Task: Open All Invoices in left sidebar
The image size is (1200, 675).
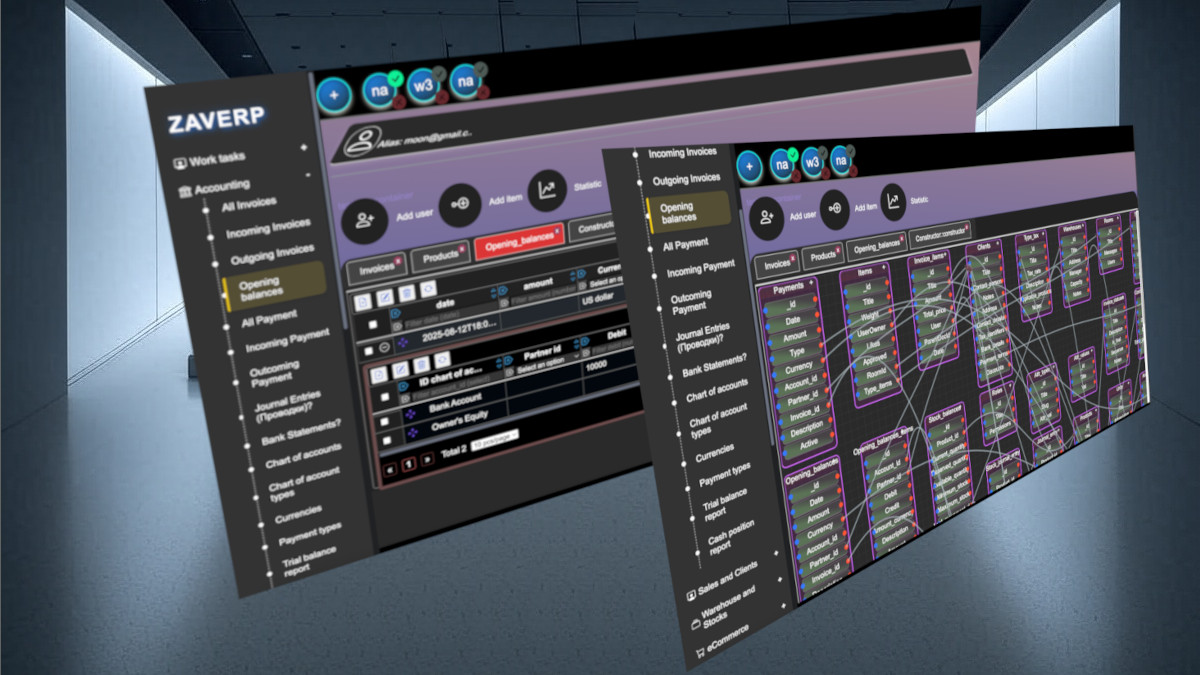Action: point(250,205)
